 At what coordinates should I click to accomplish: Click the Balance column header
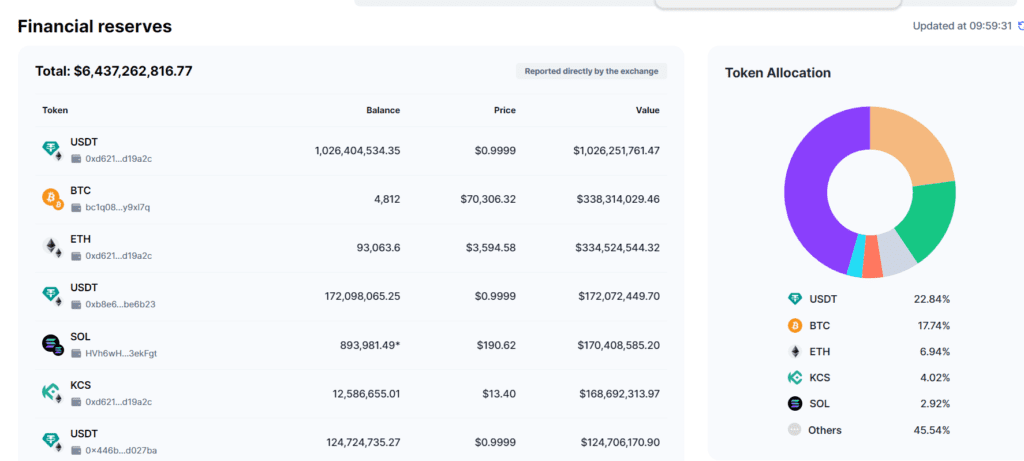click(382, 110)
